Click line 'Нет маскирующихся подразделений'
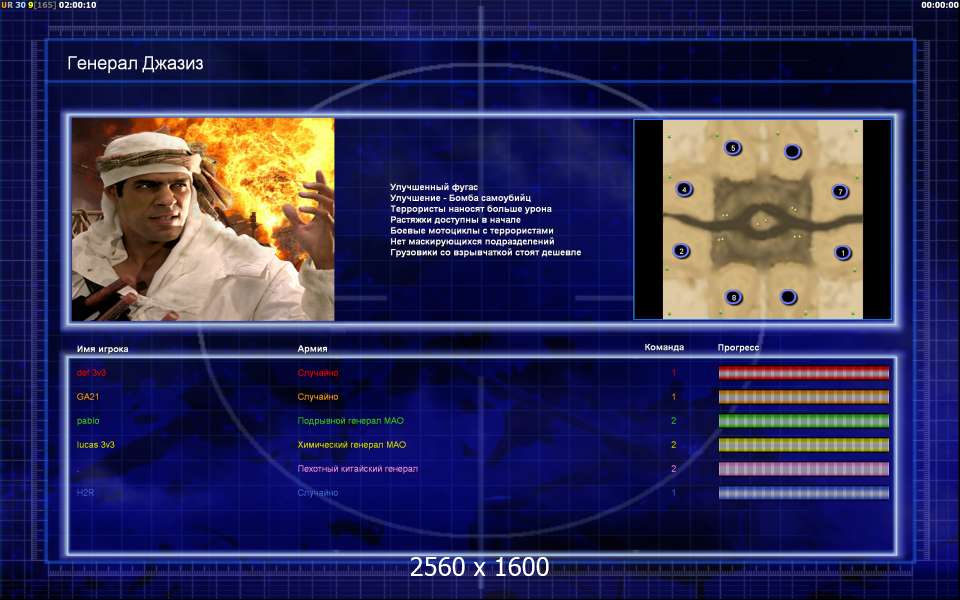Viewport: 960px width, 600px height. [473, 241]
